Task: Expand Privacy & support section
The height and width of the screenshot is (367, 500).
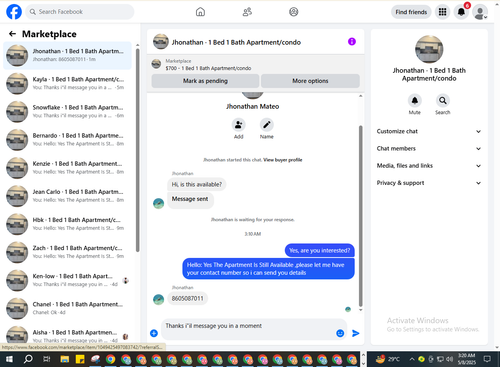Action: pyautogui.click(x=429, y=183)
